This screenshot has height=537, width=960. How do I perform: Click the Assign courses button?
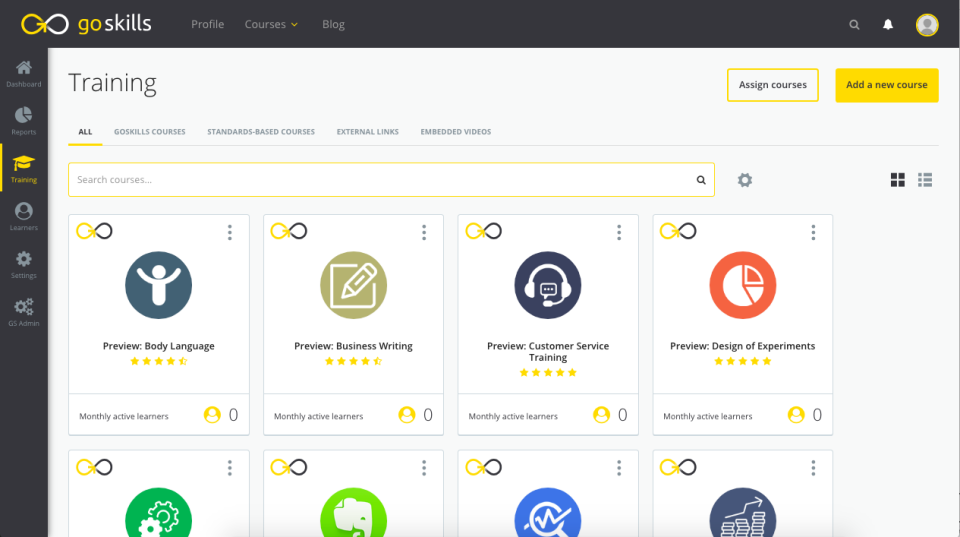tap(773, 85)
